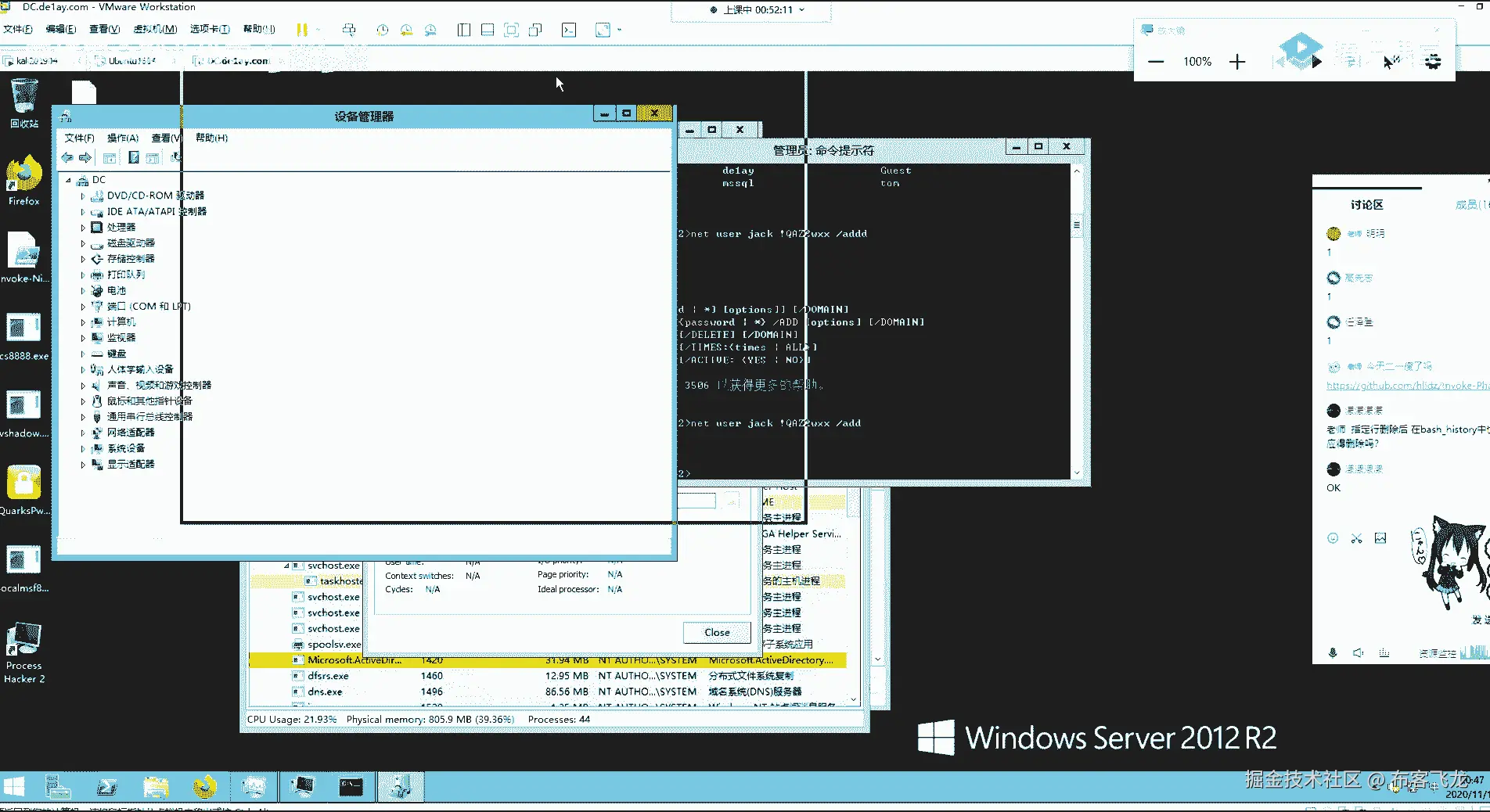Viewport: 1490px width, 812px height.
Task: Launch Firefox from the desktop
Action: (24, 181)
